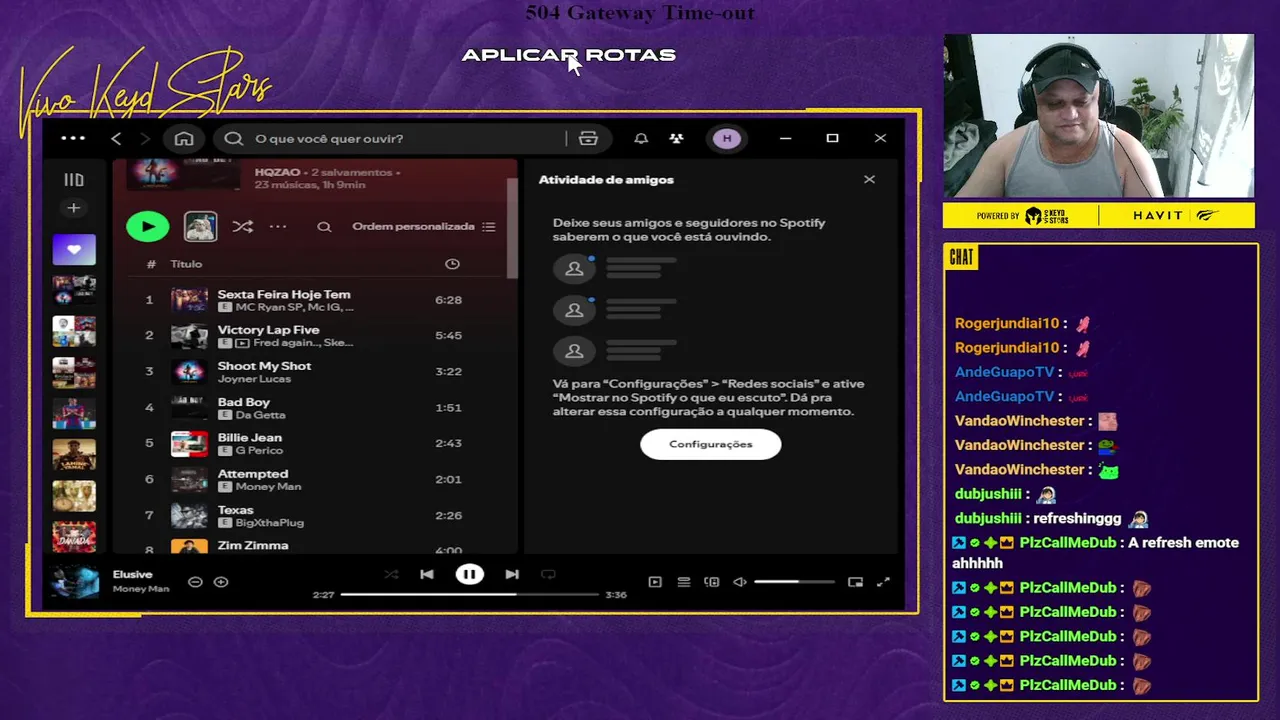1280x720 pixels.
Task: Open 'Ordem personalizada' sort dropdown
Action: click(x=423, y=227)
